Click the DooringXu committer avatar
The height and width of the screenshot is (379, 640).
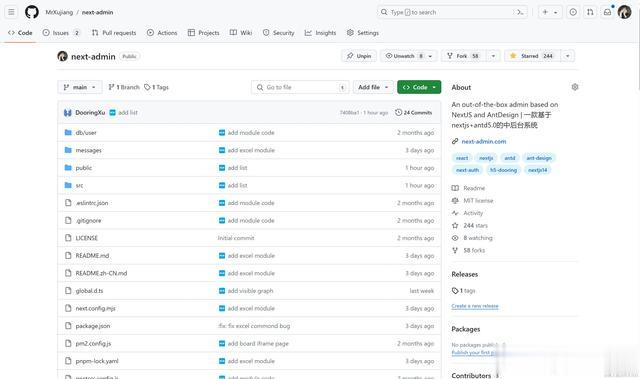coord(68,113)
